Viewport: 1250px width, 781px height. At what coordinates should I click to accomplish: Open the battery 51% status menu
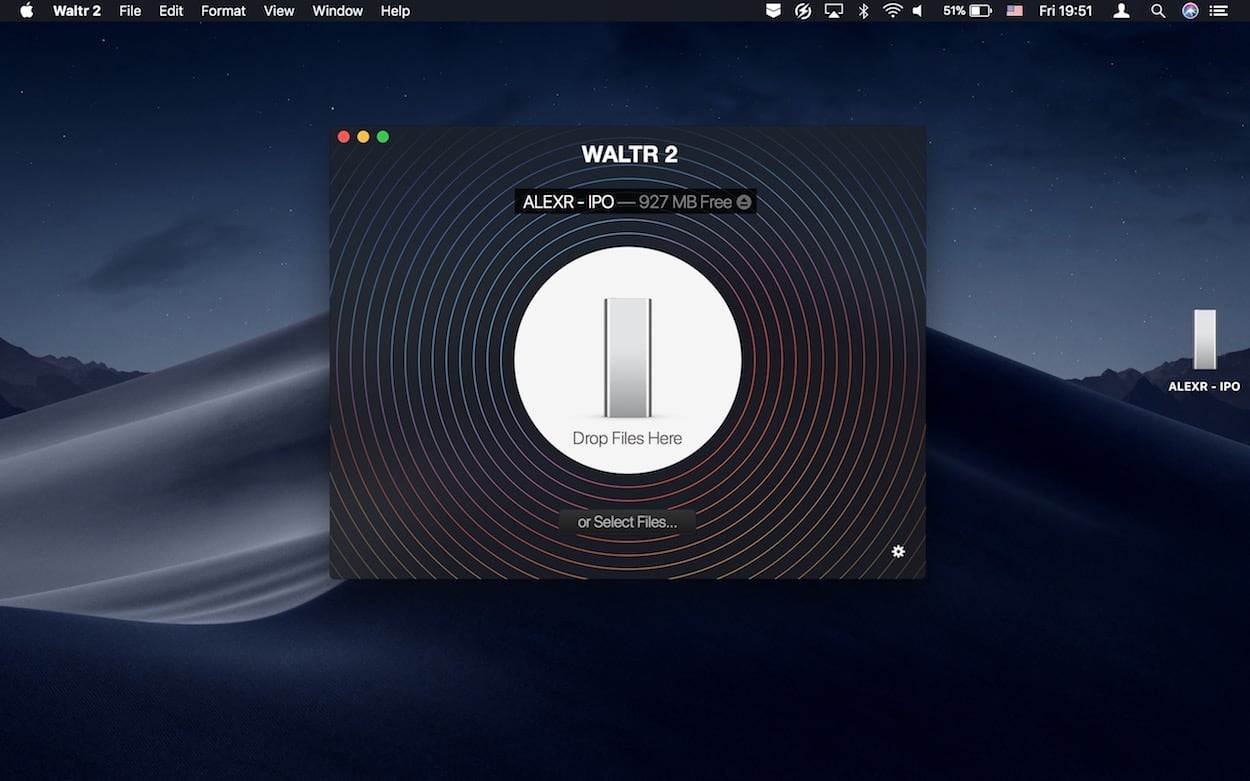coord(966,11)
